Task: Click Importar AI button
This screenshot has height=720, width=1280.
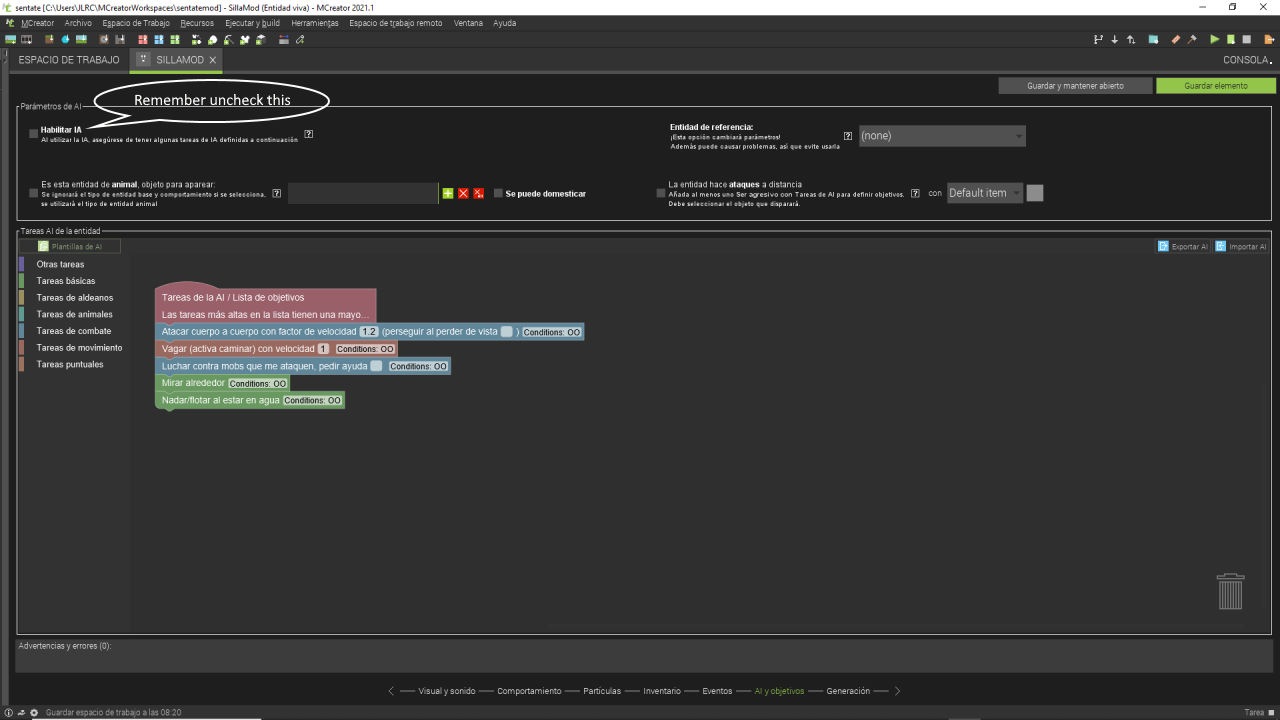Action: [x=1241, y=246]
